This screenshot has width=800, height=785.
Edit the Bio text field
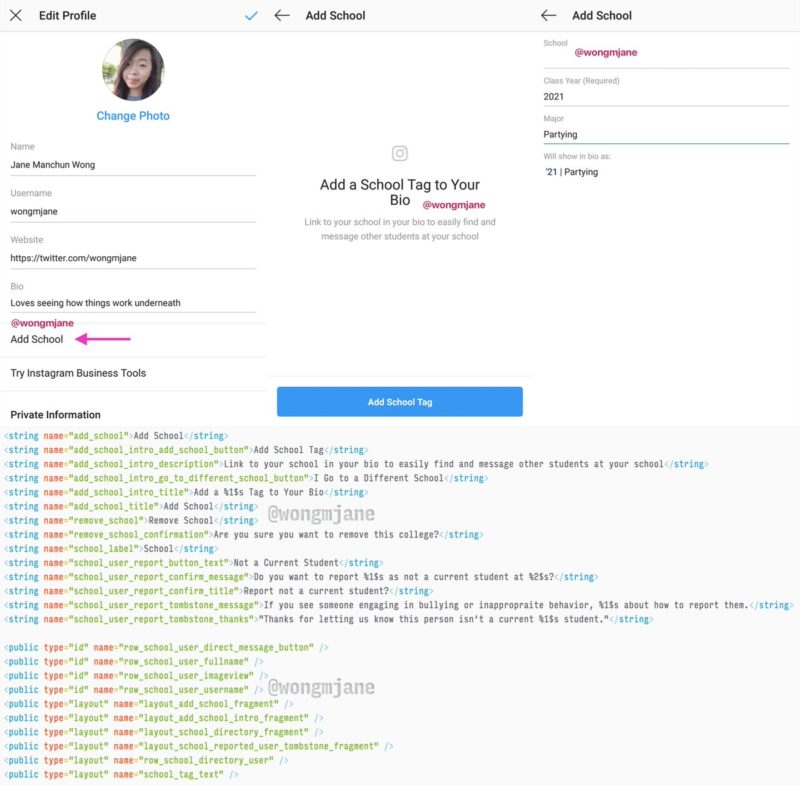click(x=133, y=303)
